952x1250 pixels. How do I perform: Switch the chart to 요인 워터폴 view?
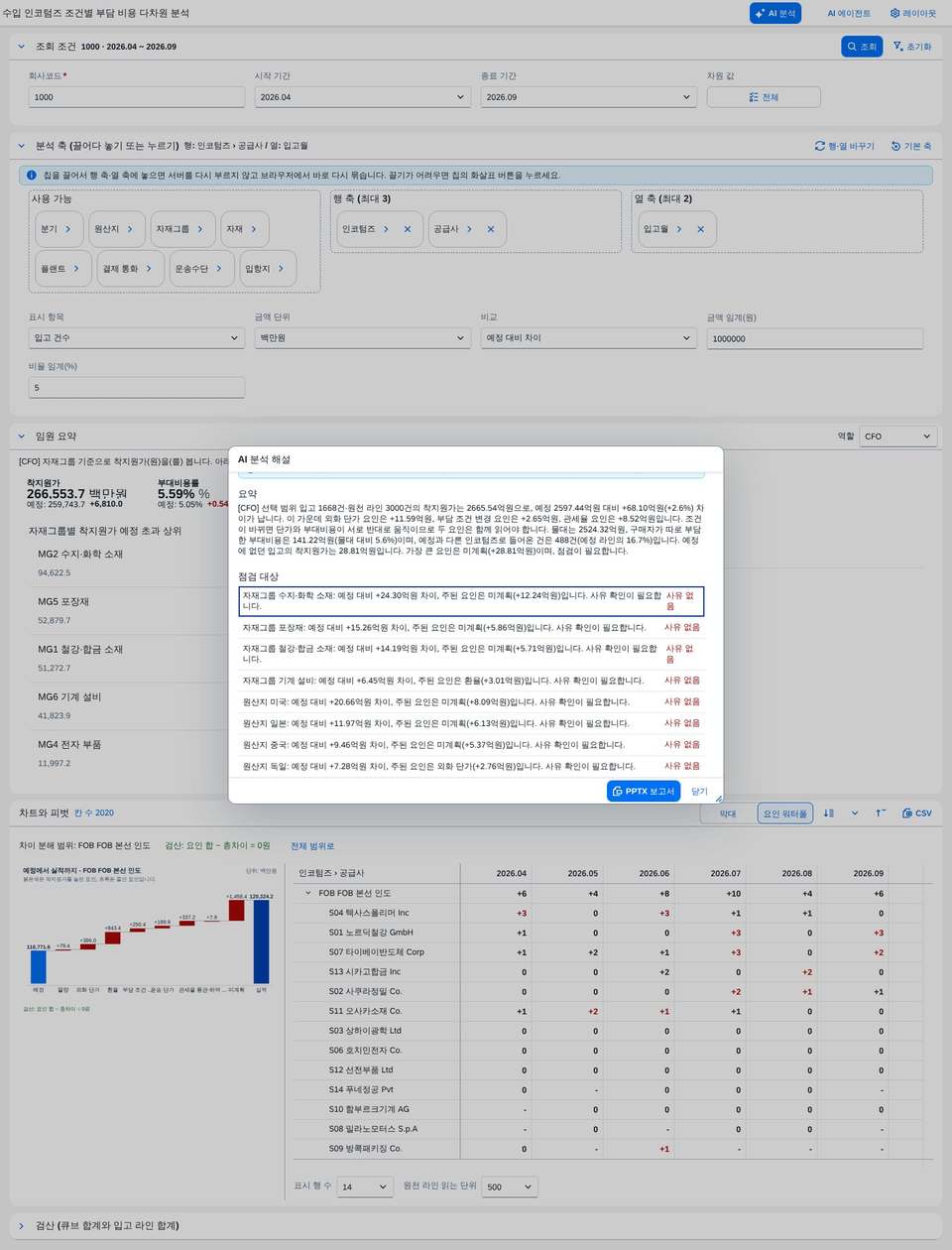[785, 813]
